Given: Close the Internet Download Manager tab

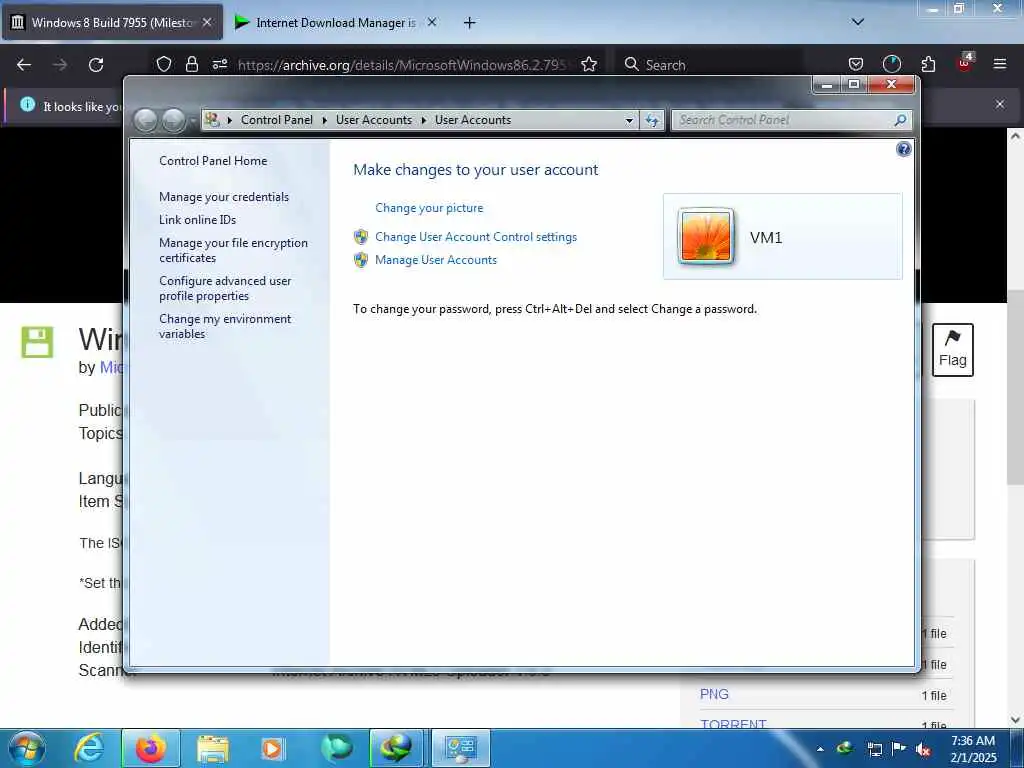Looking at the screenshot, I should 432,22.
